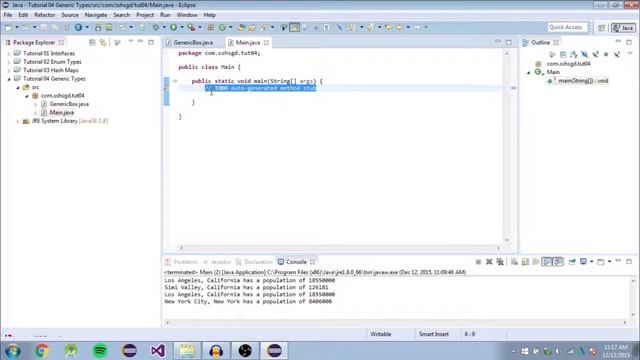Toggle Hide Fields in Outline toolbar
This screenshot has width=640, height=360.
584,54
